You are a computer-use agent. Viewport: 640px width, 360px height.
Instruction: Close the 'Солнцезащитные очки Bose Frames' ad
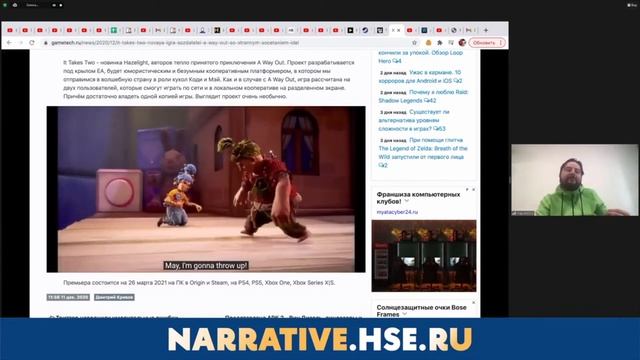pos(473,303)
